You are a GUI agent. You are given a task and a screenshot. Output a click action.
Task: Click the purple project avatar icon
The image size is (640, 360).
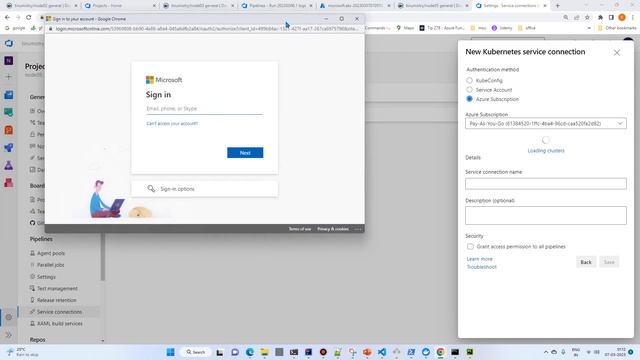pyautogui.click(x=9, y=60)
